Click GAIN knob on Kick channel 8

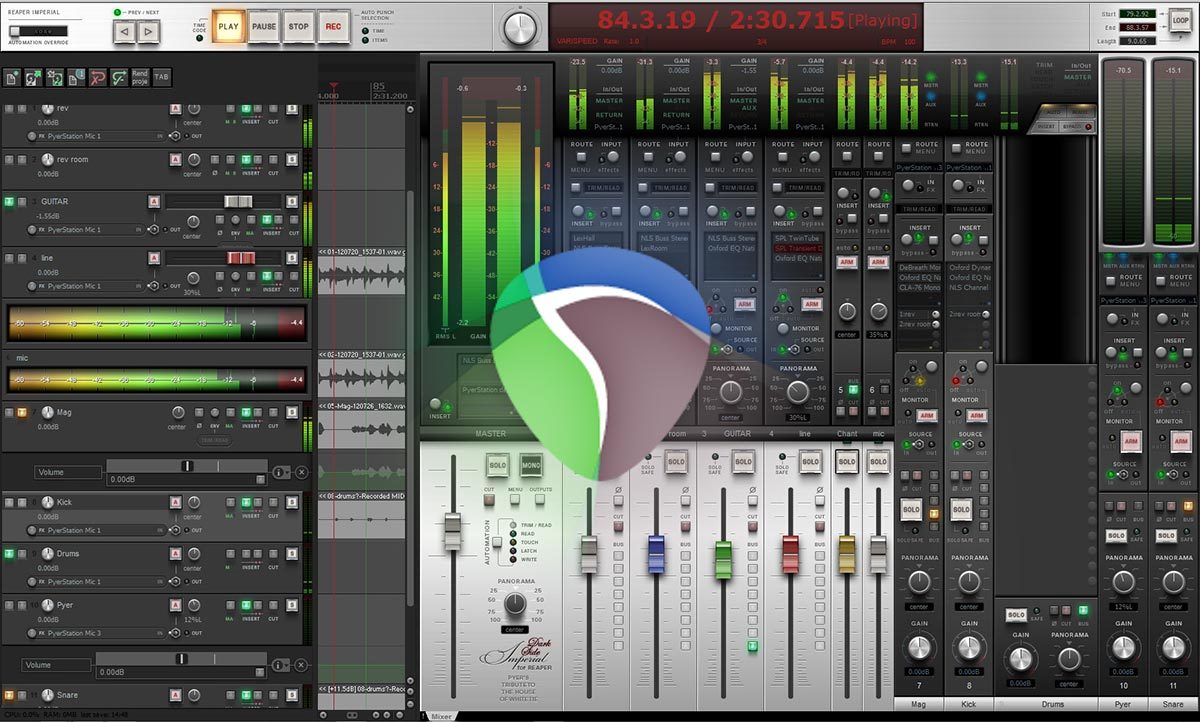[969, 648]
